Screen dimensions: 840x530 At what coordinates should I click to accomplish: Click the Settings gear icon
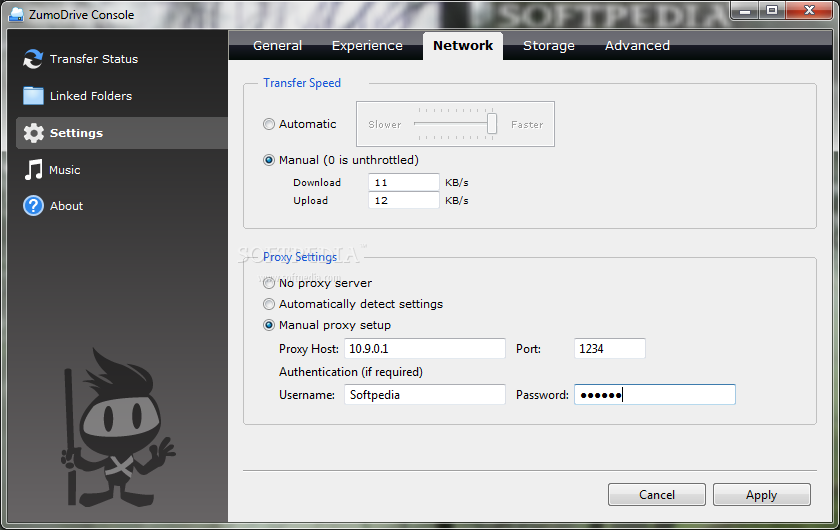coord(33,133)
